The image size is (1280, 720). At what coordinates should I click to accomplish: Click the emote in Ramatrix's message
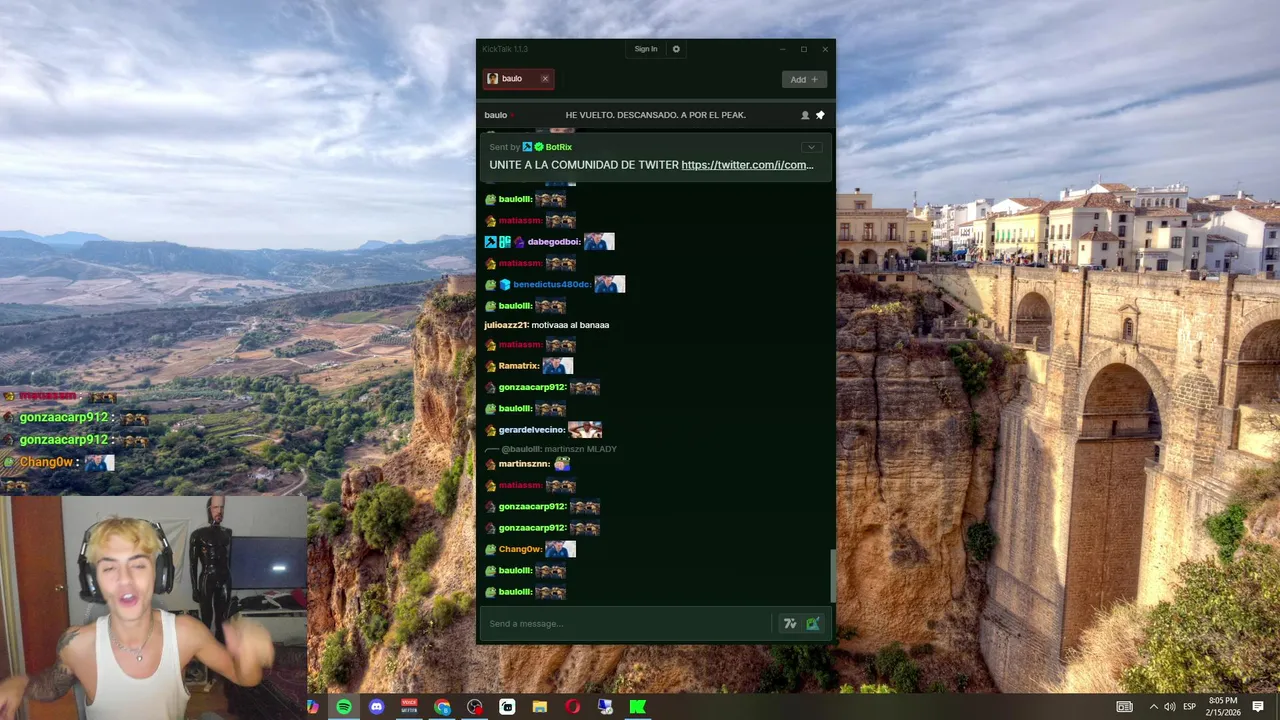[557, 366]
